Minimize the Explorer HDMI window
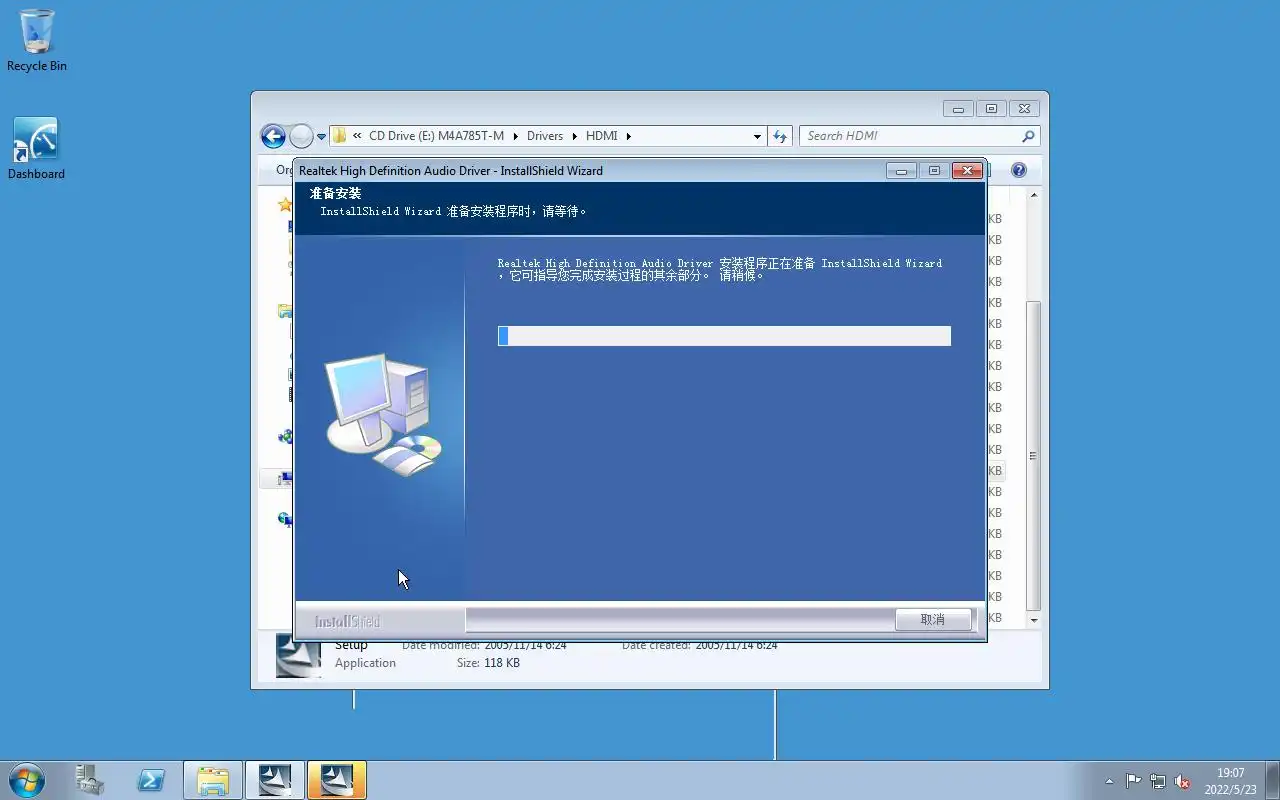 (958, 109)
